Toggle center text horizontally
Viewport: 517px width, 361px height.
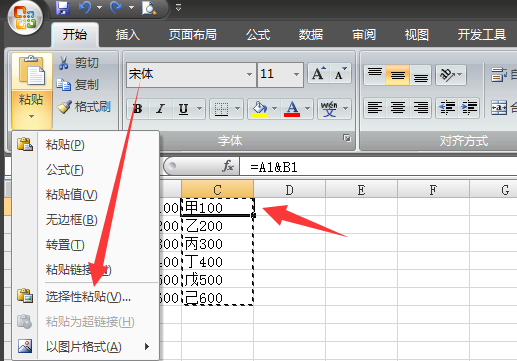tap(398, 108)
